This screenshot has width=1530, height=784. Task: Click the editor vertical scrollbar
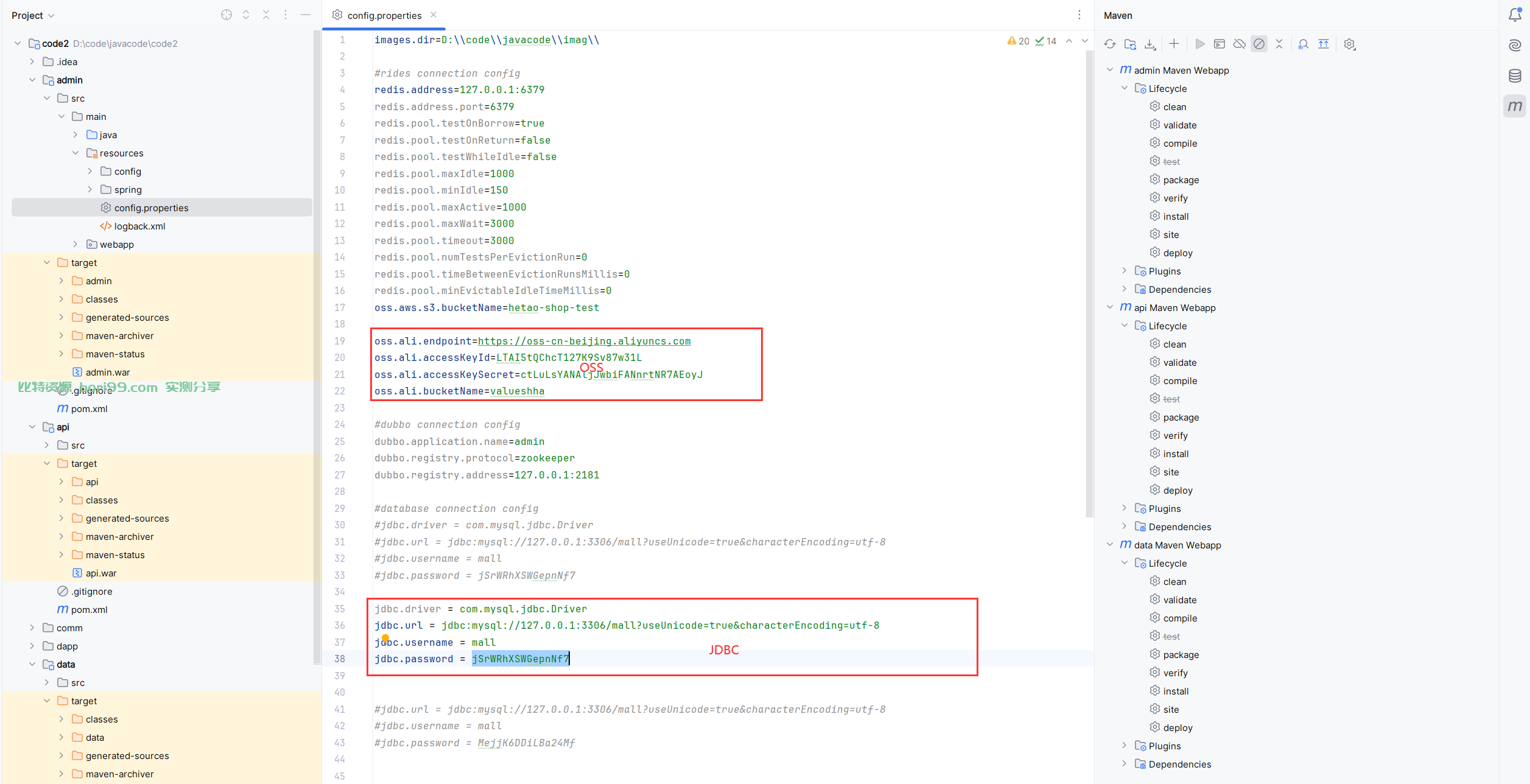pyautogui.click(x=1089, y=283)
